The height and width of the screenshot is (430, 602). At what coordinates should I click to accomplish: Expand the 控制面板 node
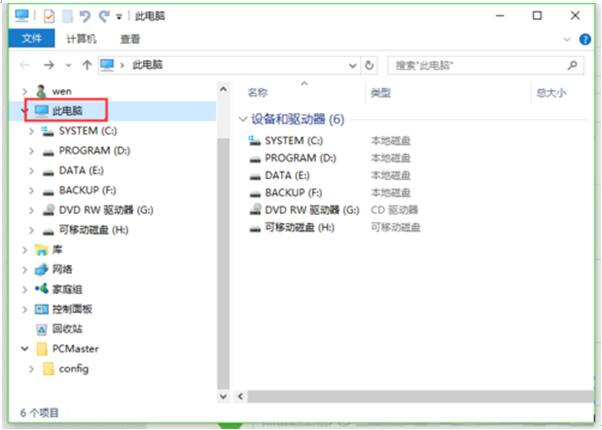25,309
